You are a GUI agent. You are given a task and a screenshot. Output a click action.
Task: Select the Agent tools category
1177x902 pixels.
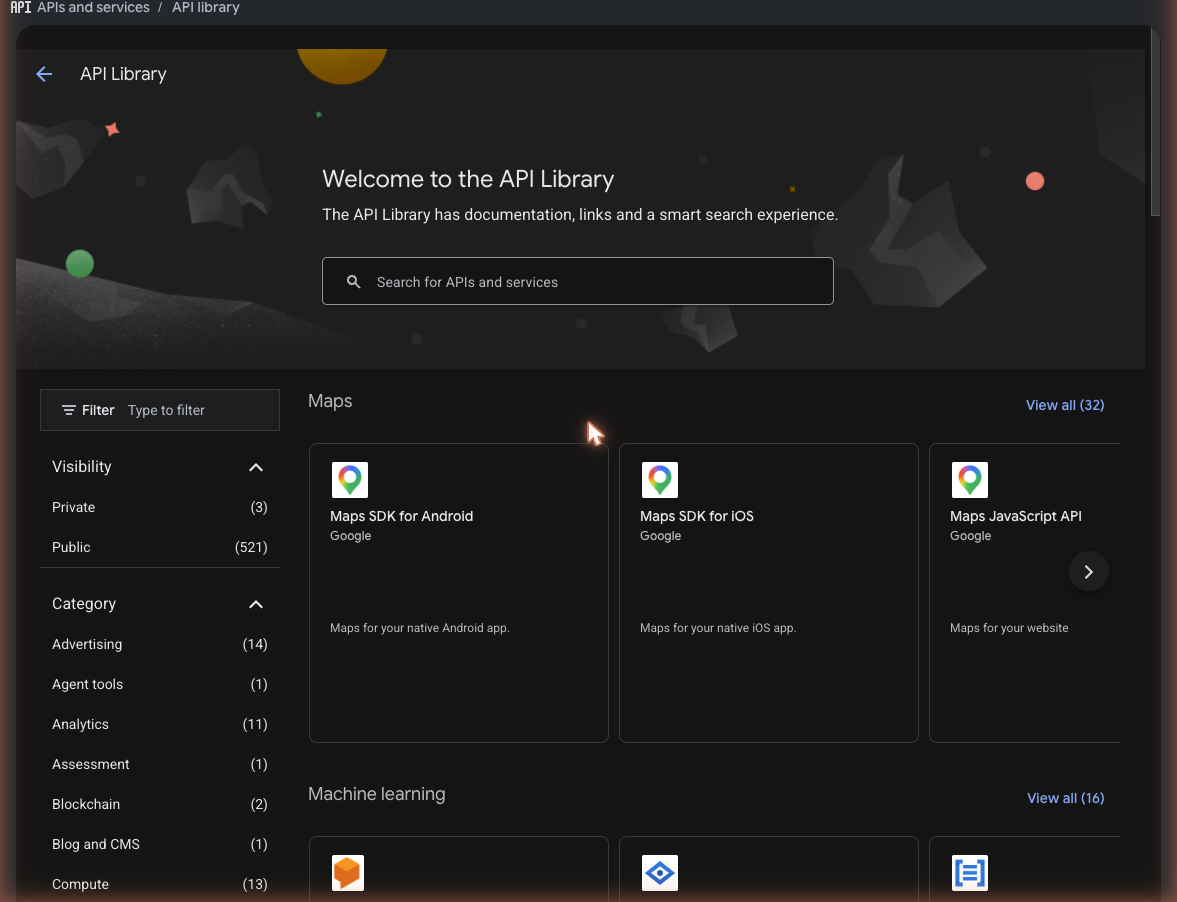pyautogui.click(x=160, y=684)
